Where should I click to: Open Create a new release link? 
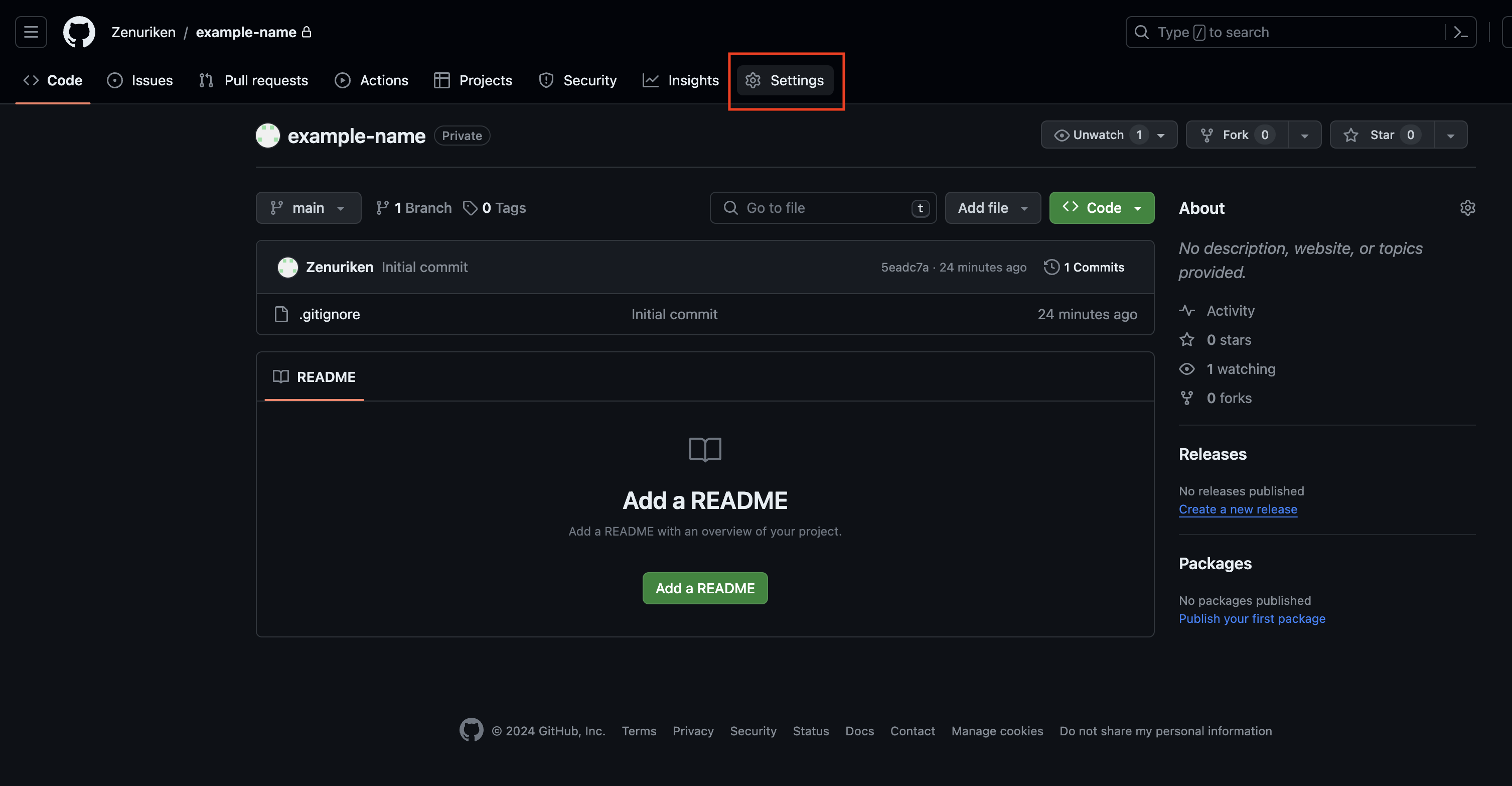[x=1238, y=509]
